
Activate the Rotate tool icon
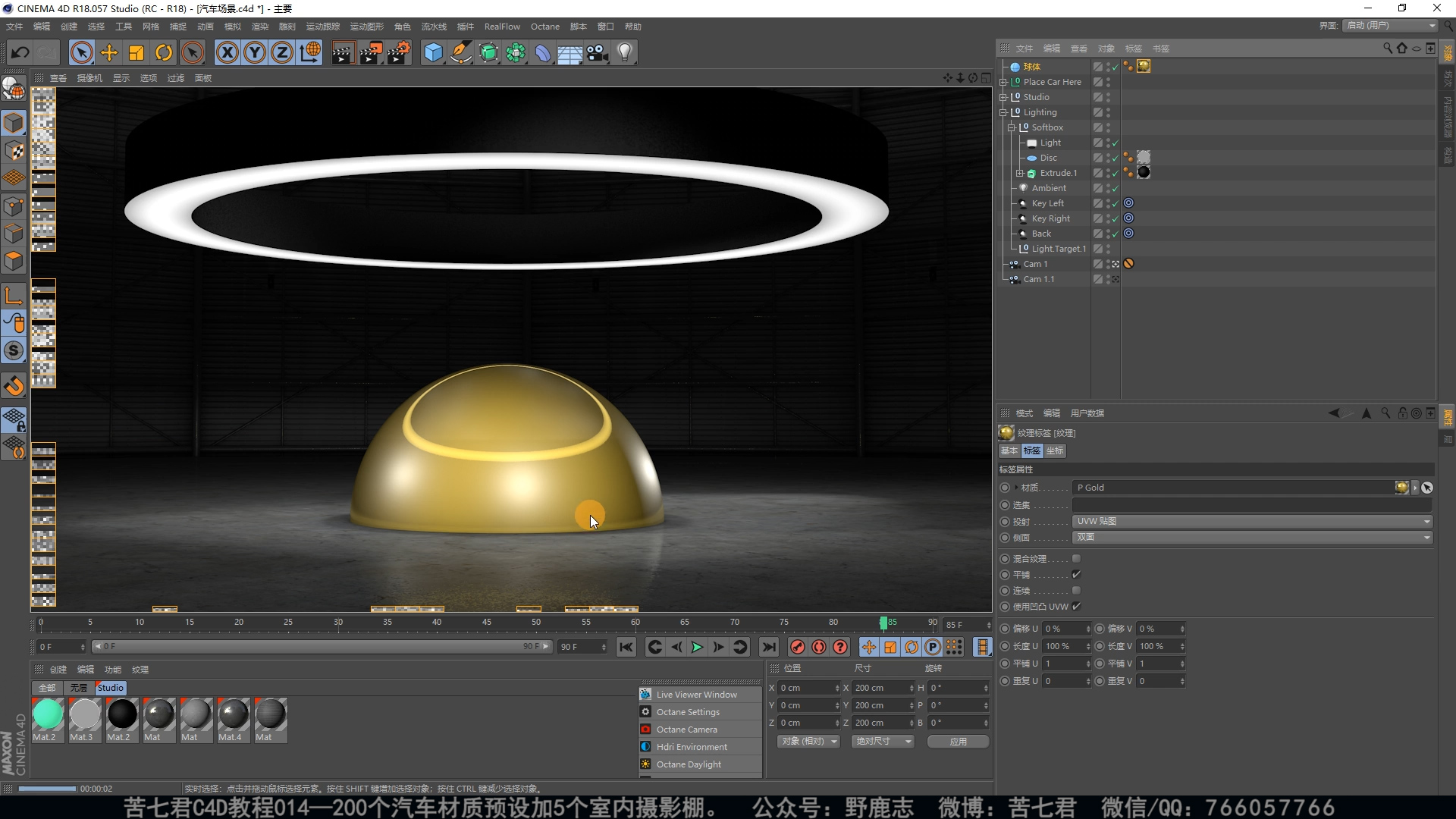(164, 52)
